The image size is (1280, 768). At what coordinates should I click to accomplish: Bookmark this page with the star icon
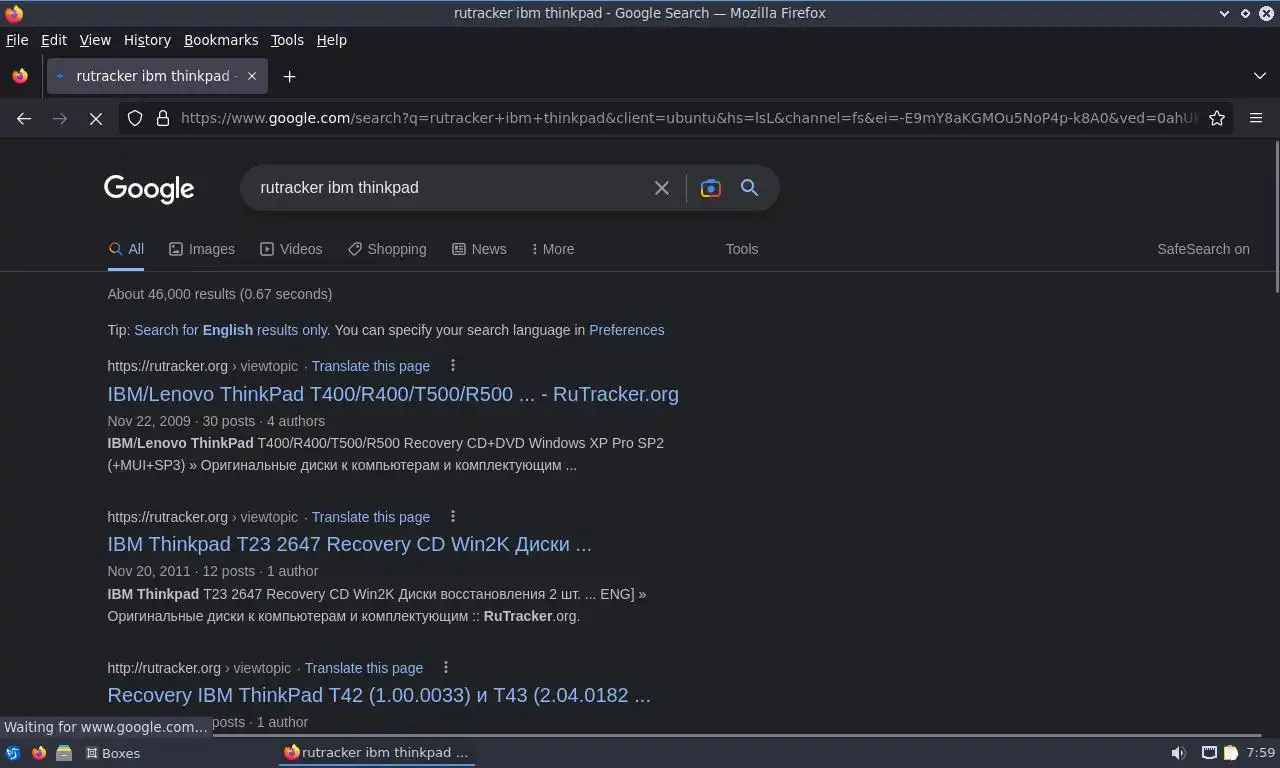(1217, 118)
